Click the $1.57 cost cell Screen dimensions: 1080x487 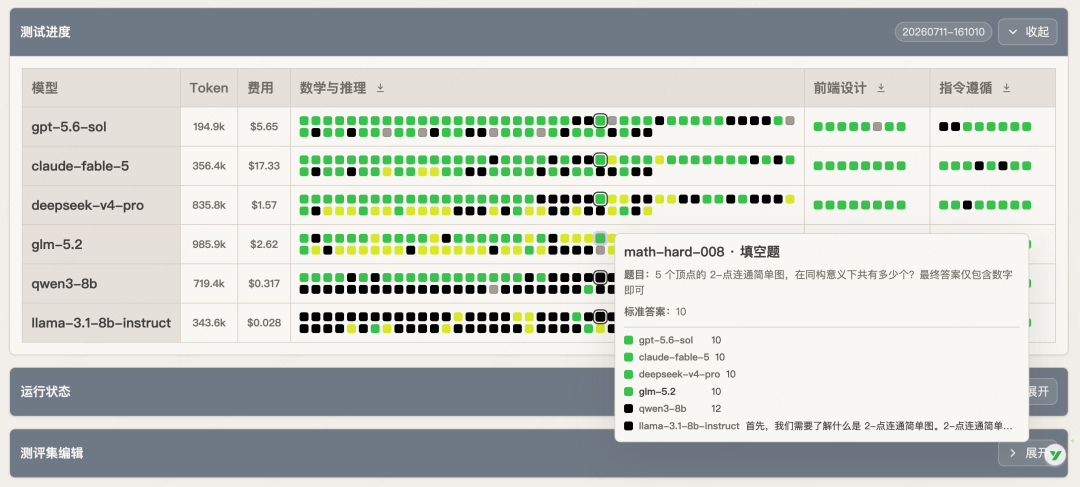tap(264, 205)
